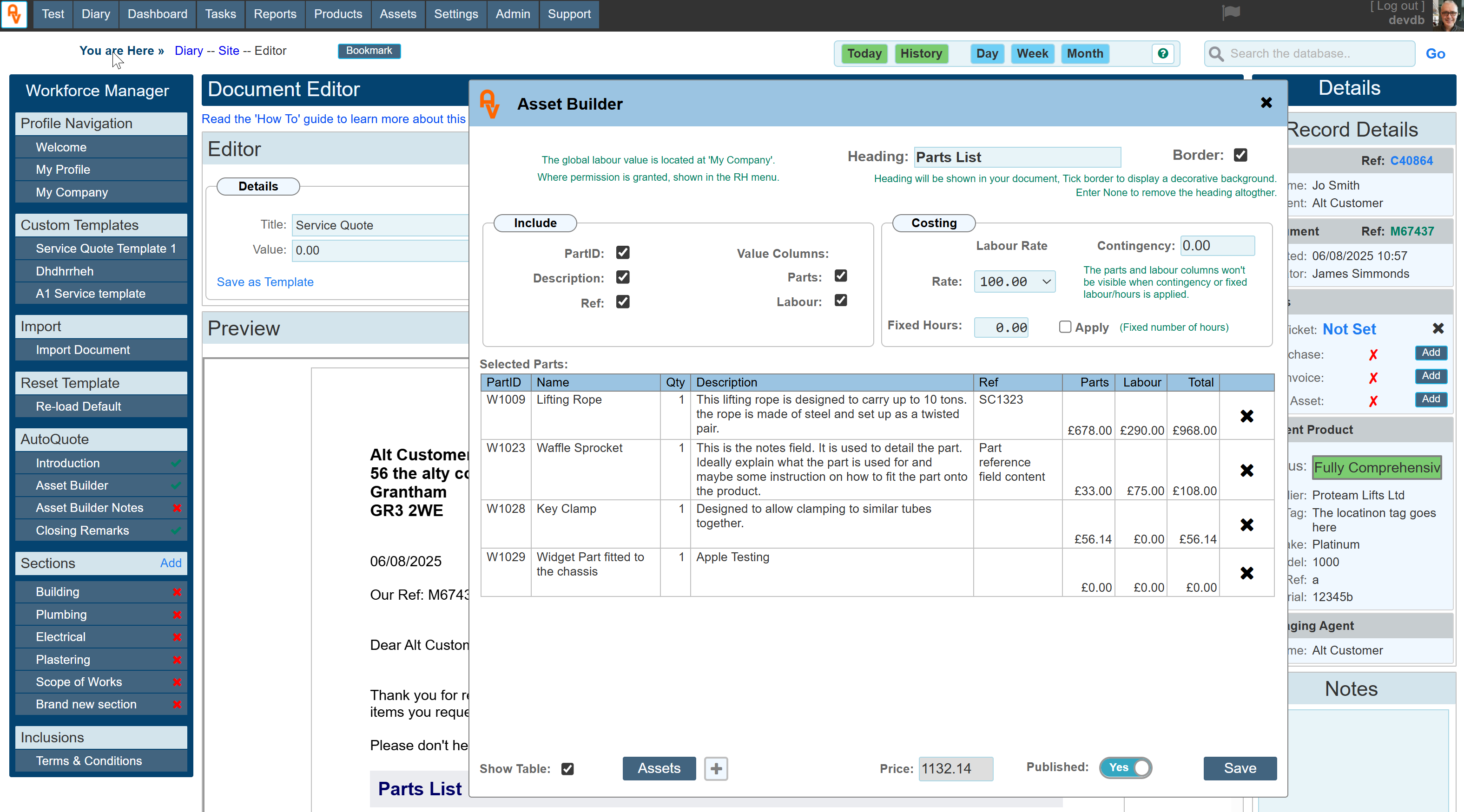The height and width of the screenshot is (812, 1464).
Task: Open the labour Rate dropdown
Action: click(1015, 282)
